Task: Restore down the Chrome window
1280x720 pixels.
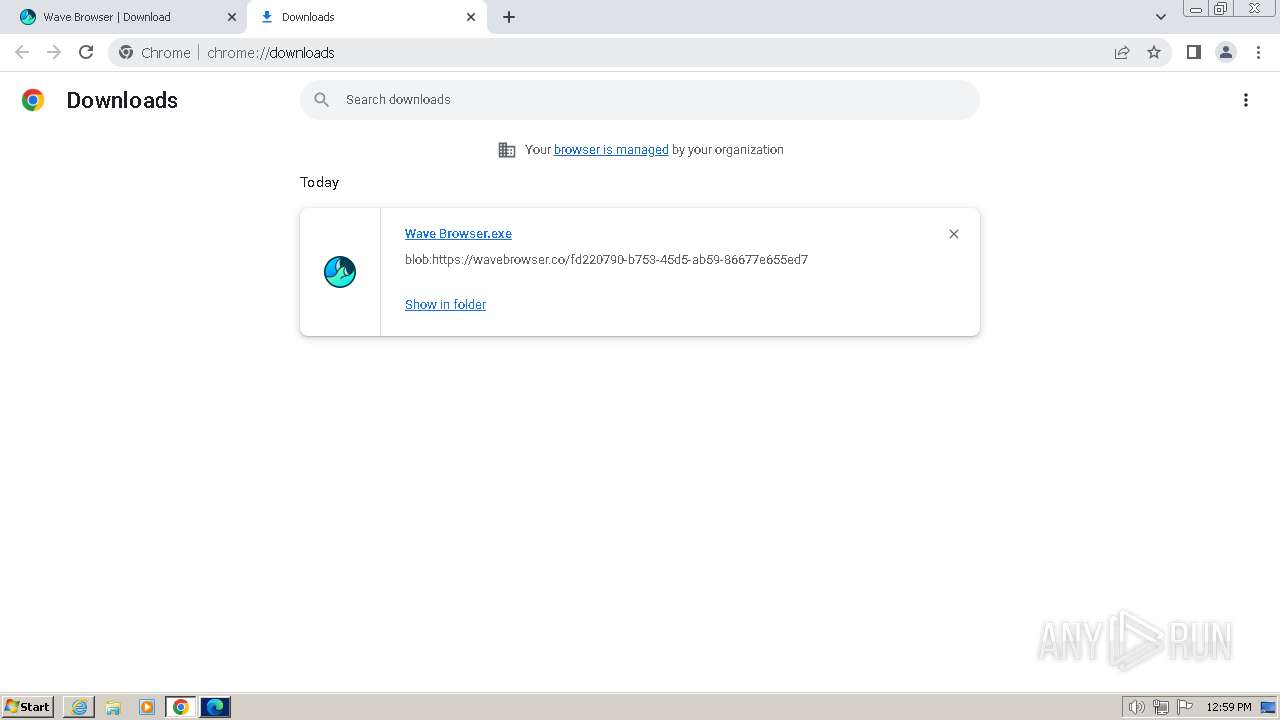Action: pos(1221,9)
